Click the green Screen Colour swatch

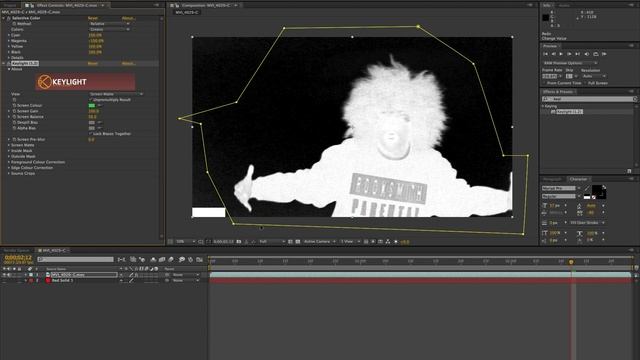coord(92,105)
